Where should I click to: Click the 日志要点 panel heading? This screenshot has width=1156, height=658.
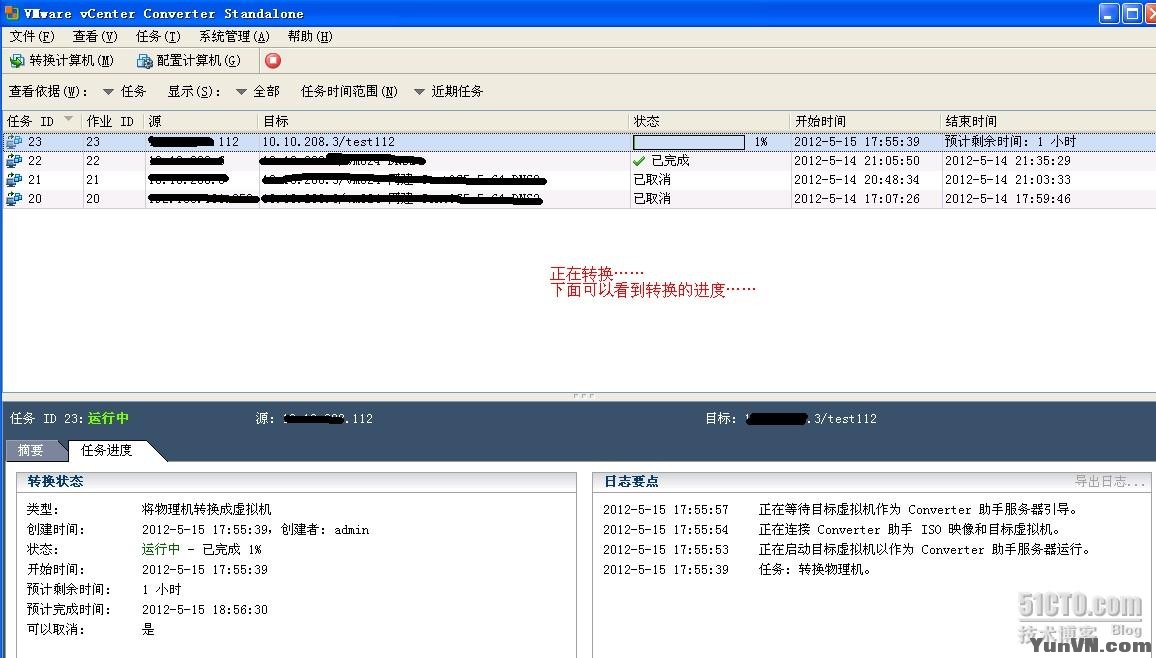coord(631,482)
